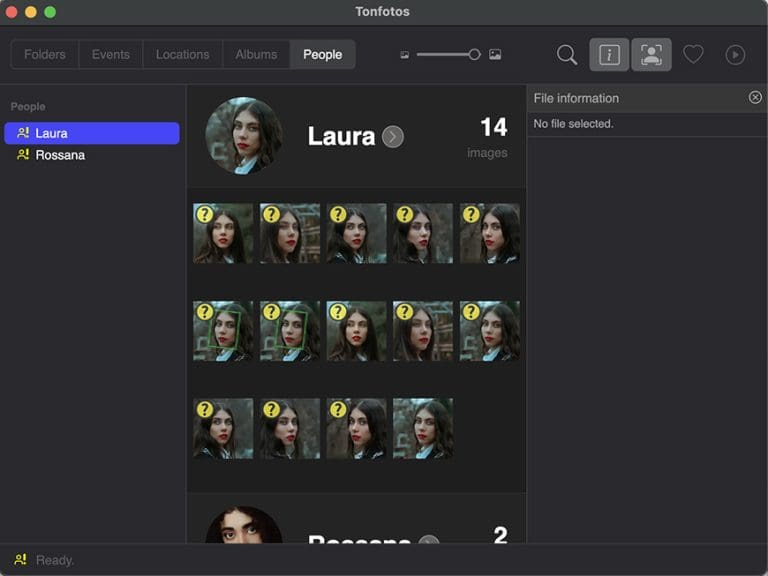Screen dimensions: 768x576
Task: Click the People sidebar heading
Action: 28,106
